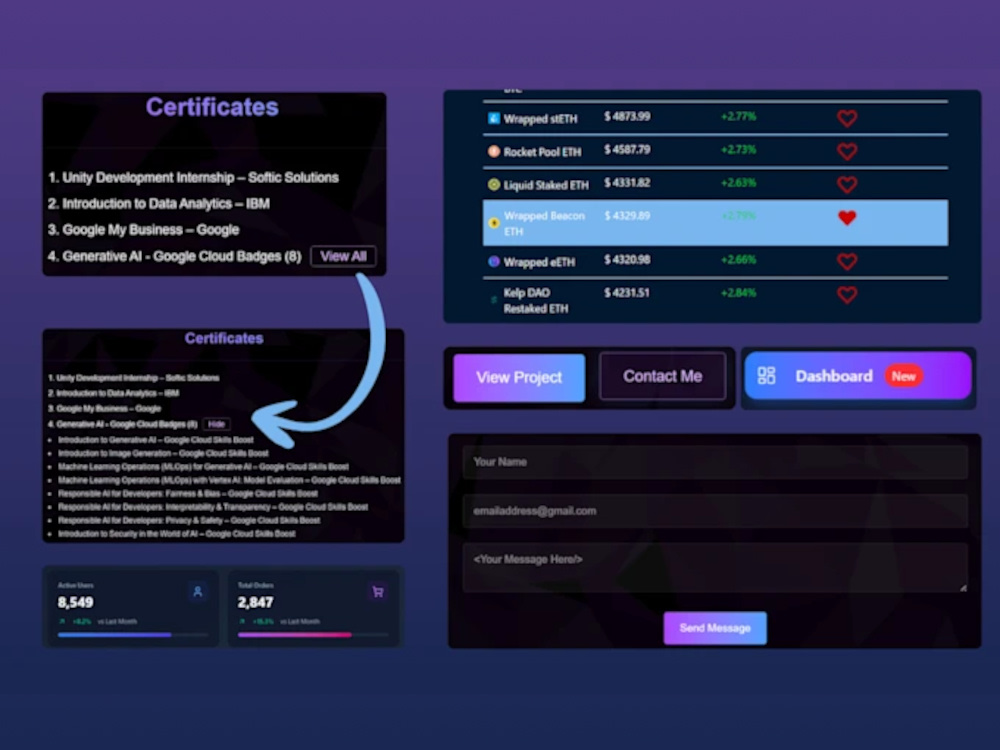Select Kelp DAO Restaked ETH name
1000x750 pixels.
(536, 300)
